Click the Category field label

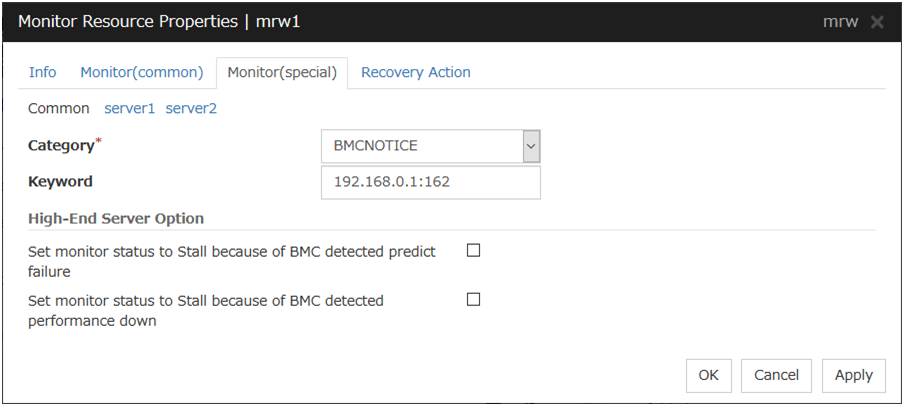(62, 146)
